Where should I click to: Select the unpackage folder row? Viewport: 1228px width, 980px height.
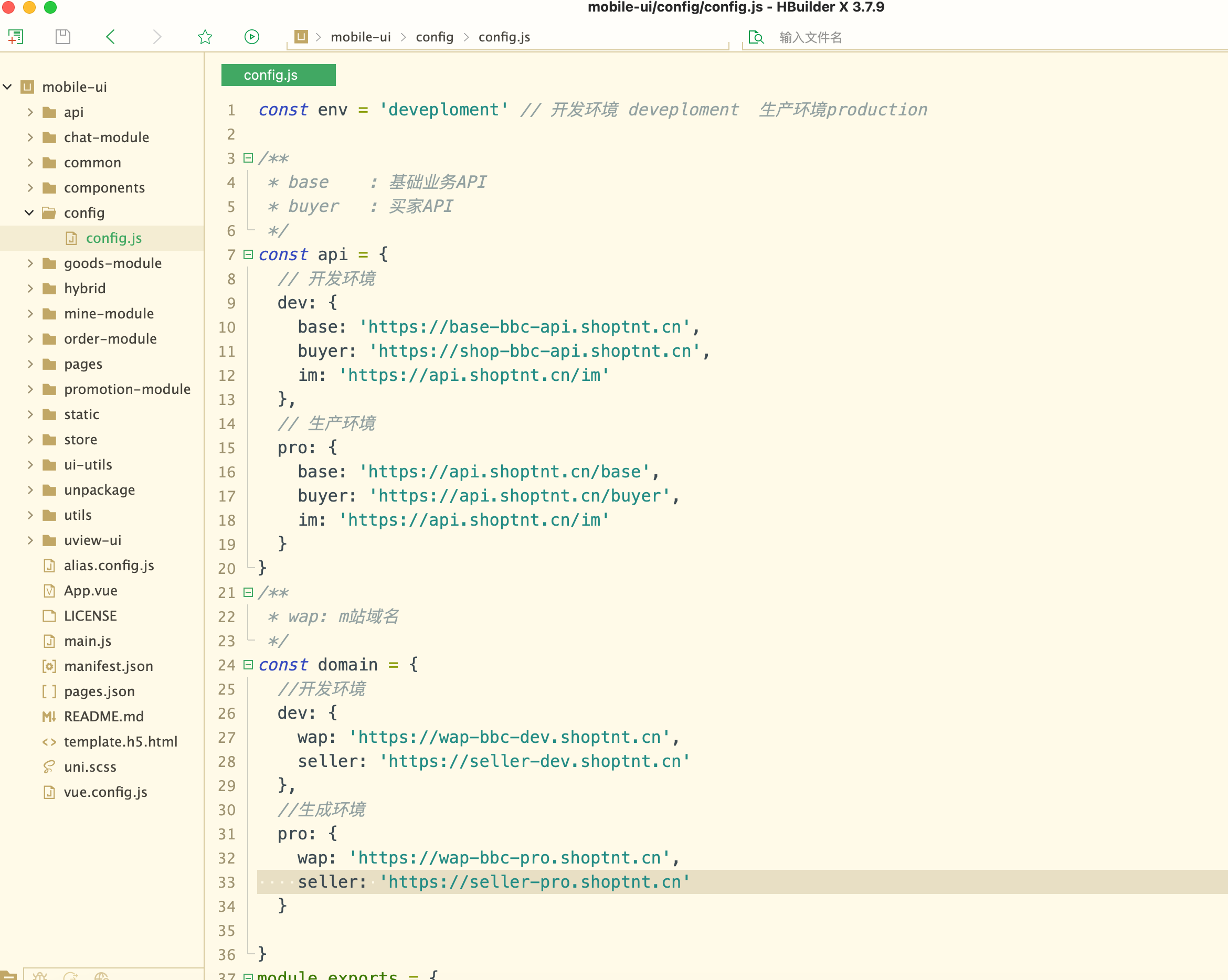(x=102, y=491)
